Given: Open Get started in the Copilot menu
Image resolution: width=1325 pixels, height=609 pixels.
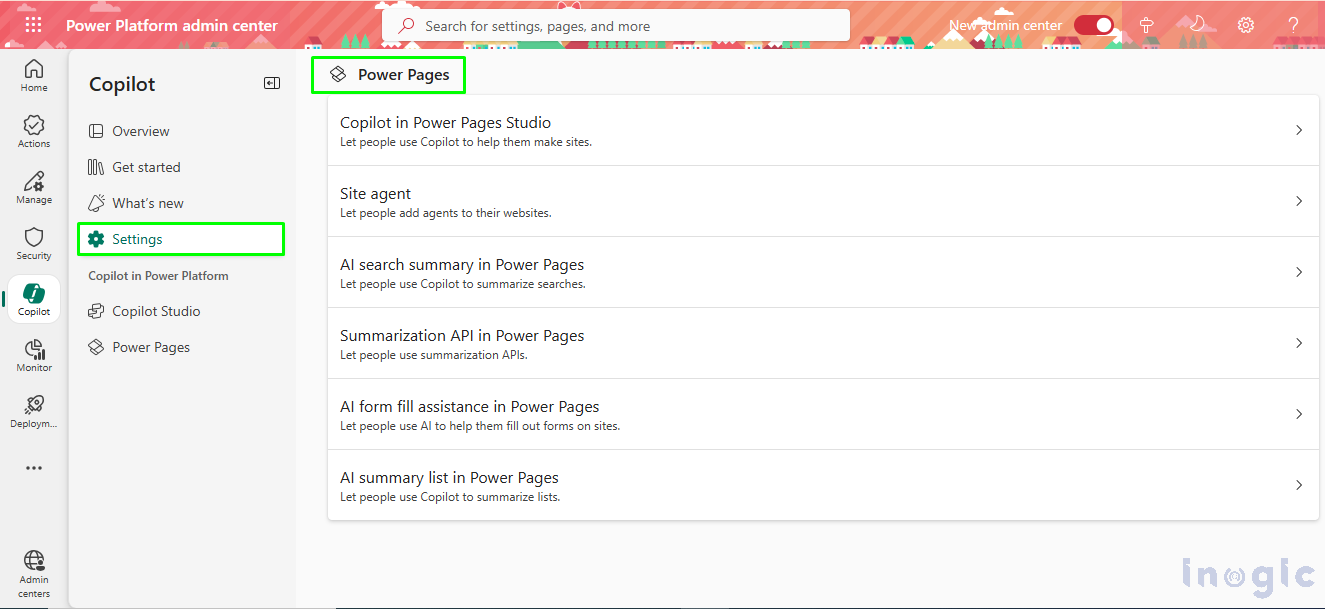Looking at the screenshot, I should [181, 167].
